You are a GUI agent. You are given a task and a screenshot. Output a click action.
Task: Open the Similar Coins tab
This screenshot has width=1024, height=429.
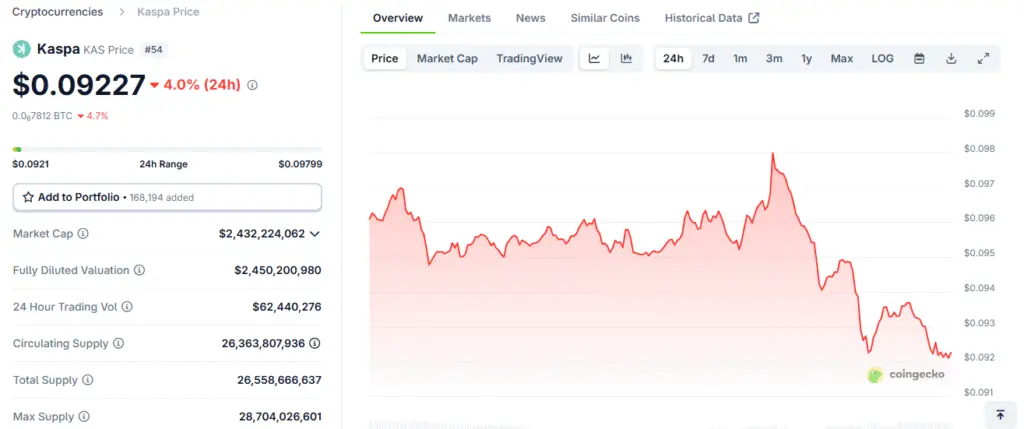point(605,18)
